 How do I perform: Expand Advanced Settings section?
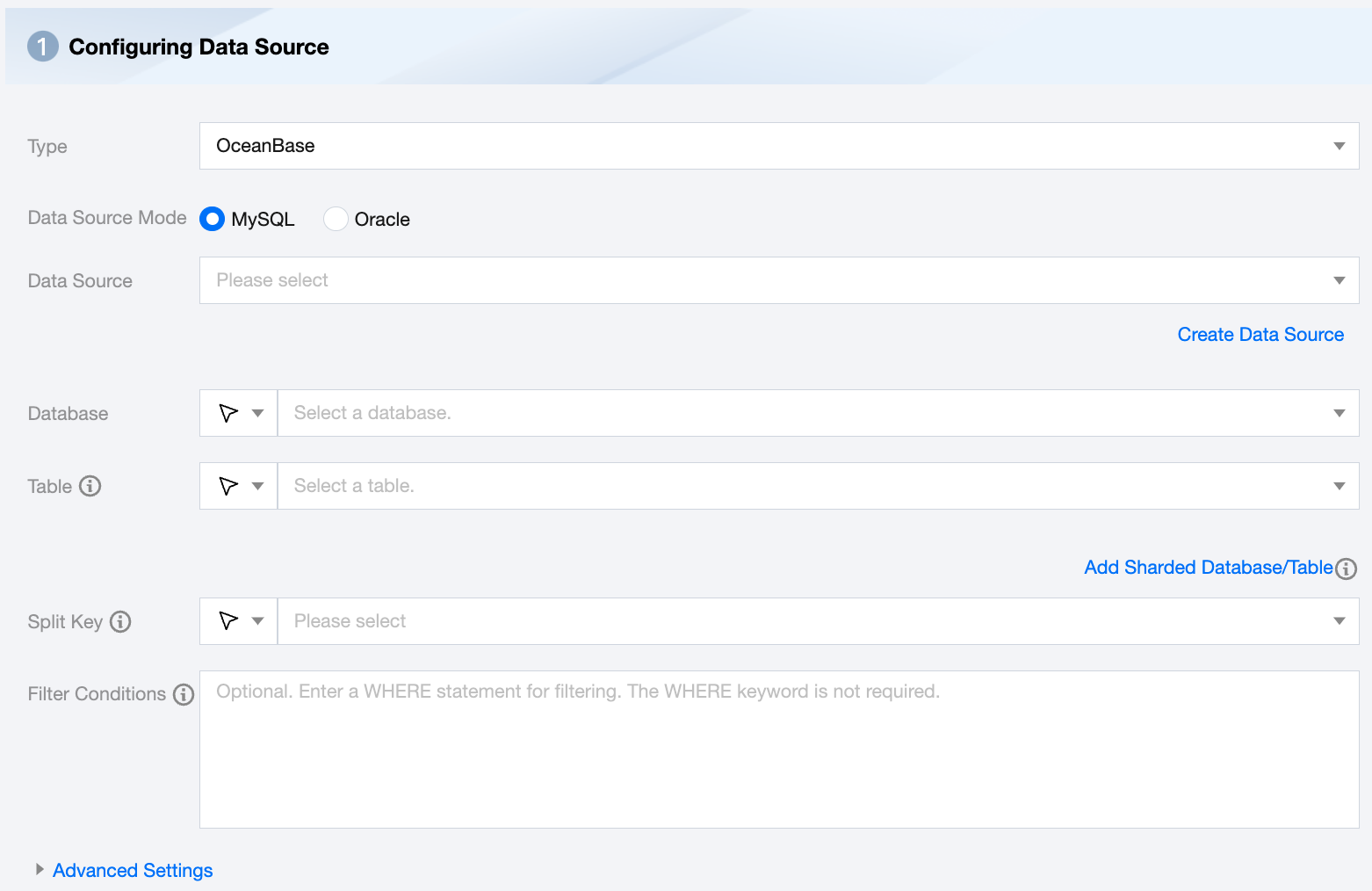pyautogui.click(x=40, y=869)
